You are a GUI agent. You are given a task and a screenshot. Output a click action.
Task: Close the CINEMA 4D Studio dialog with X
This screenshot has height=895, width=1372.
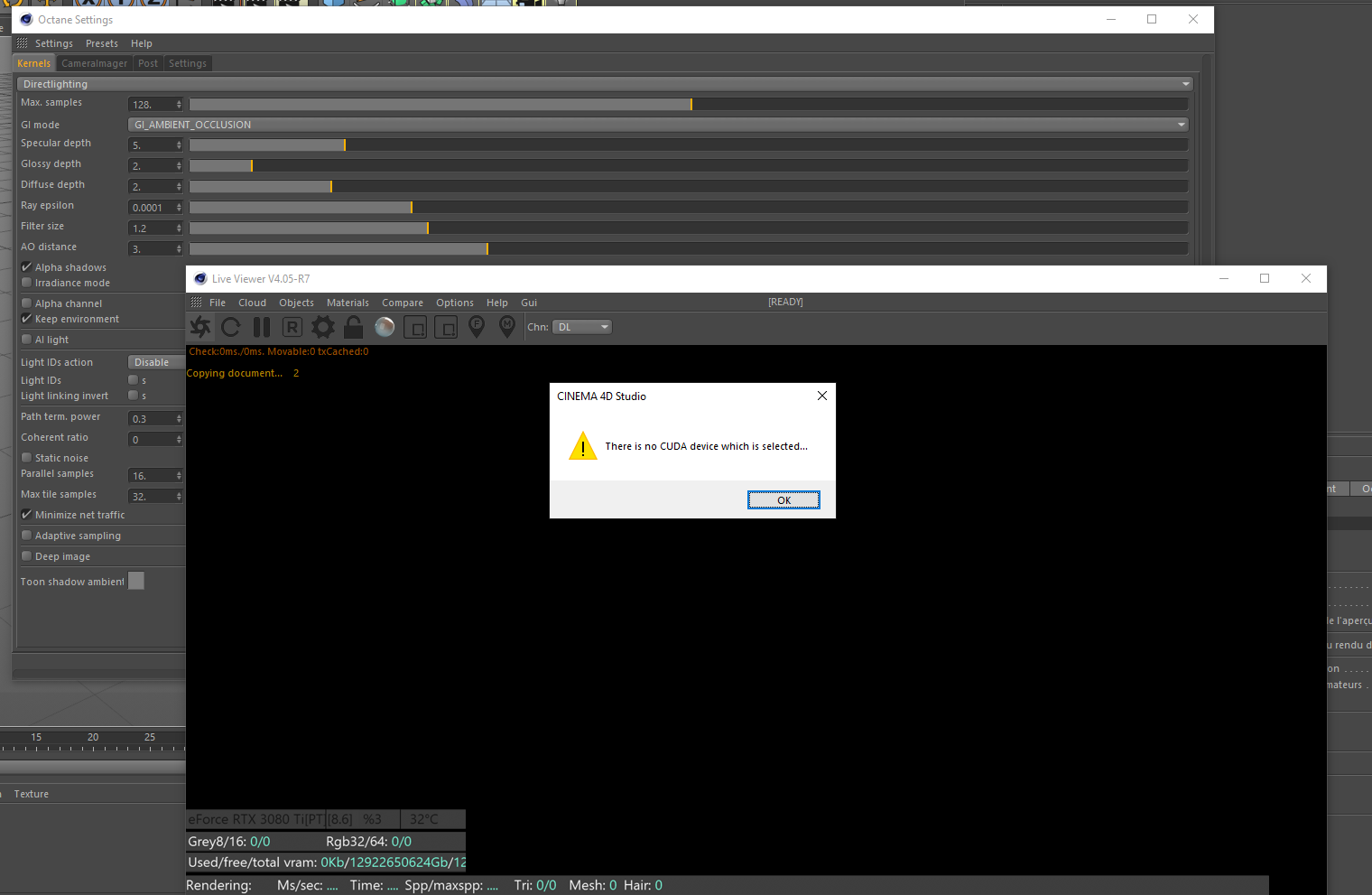[x=822, y=396]
